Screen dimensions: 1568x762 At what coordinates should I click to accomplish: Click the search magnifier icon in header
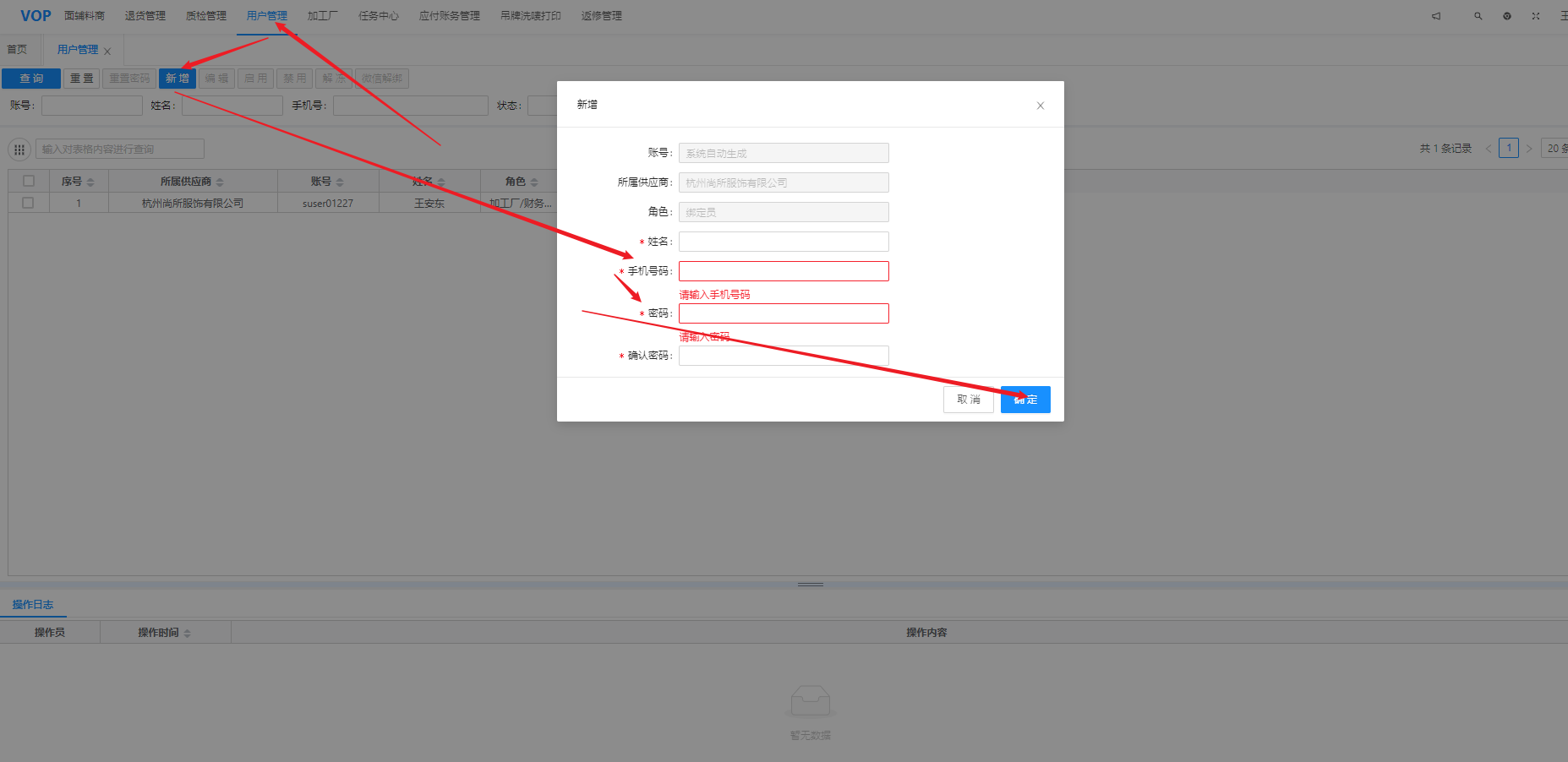[x=1478, y=16]
